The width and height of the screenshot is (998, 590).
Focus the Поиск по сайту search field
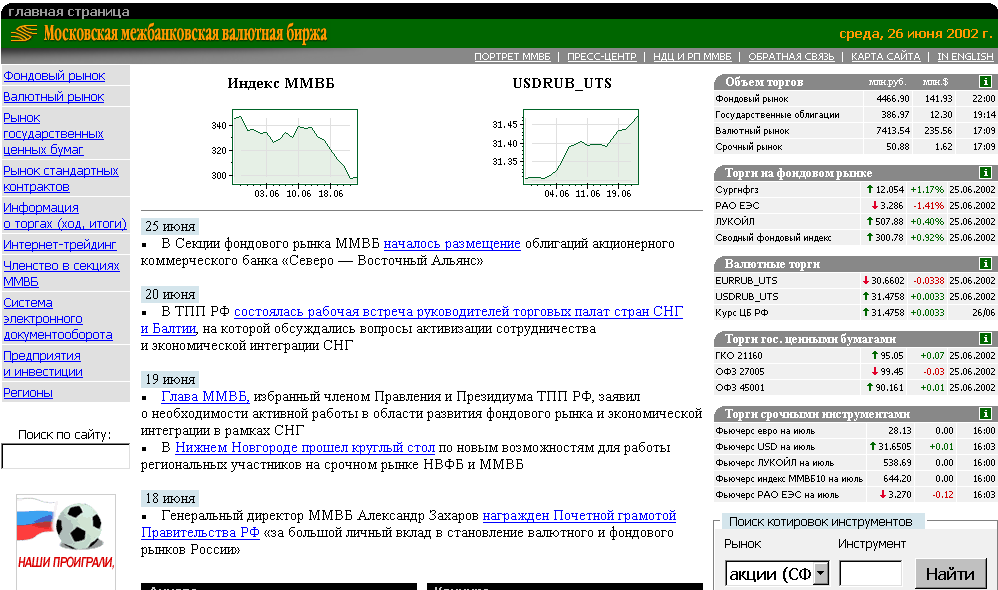tap(66, 456)
